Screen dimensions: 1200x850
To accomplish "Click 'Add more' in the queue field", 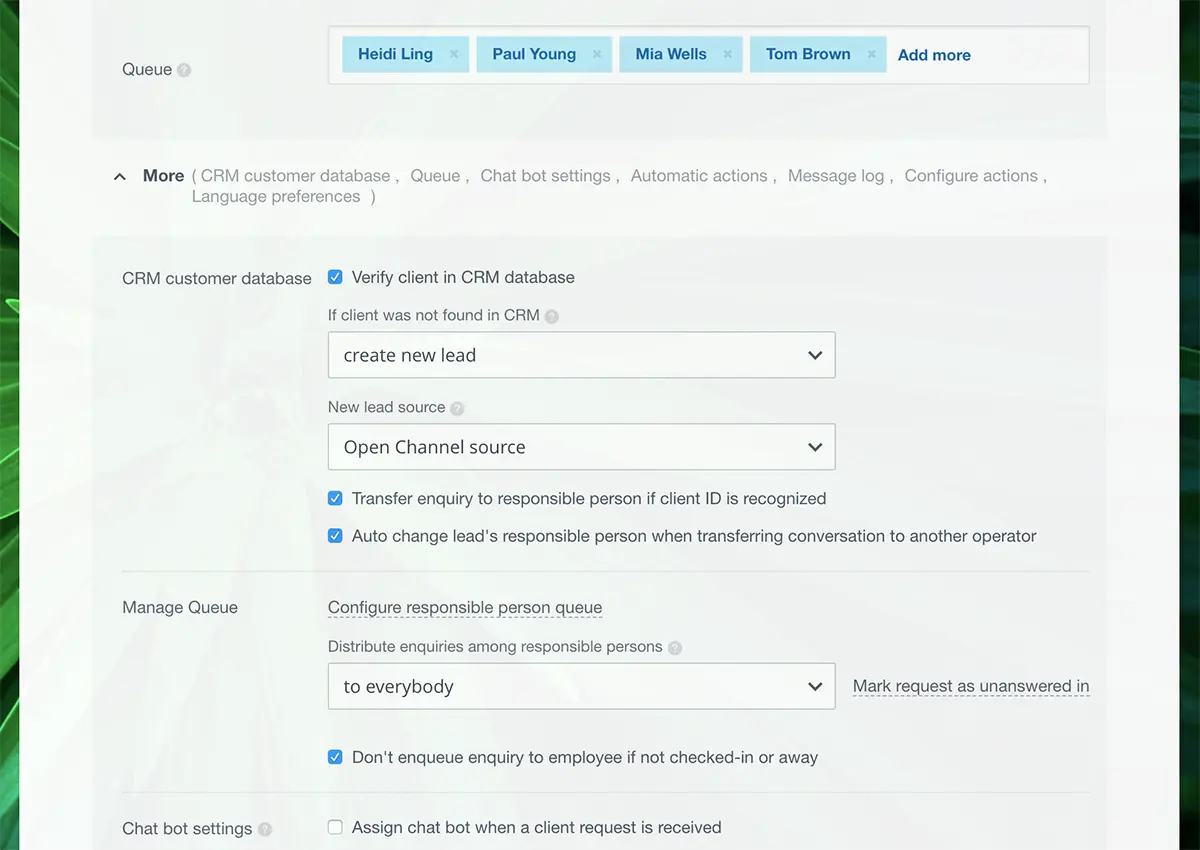I will pyautogui.click(x=934, y=55).
